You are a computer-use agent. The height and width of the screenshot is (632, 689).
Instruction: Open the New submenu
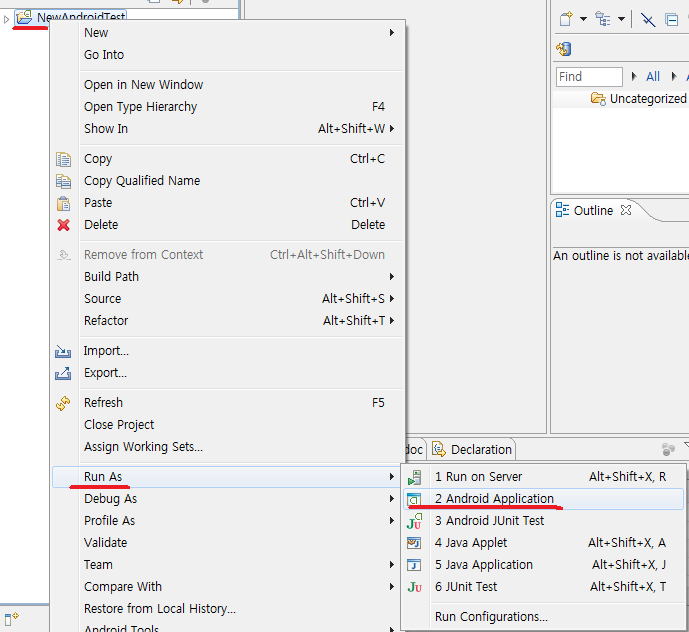228,33
